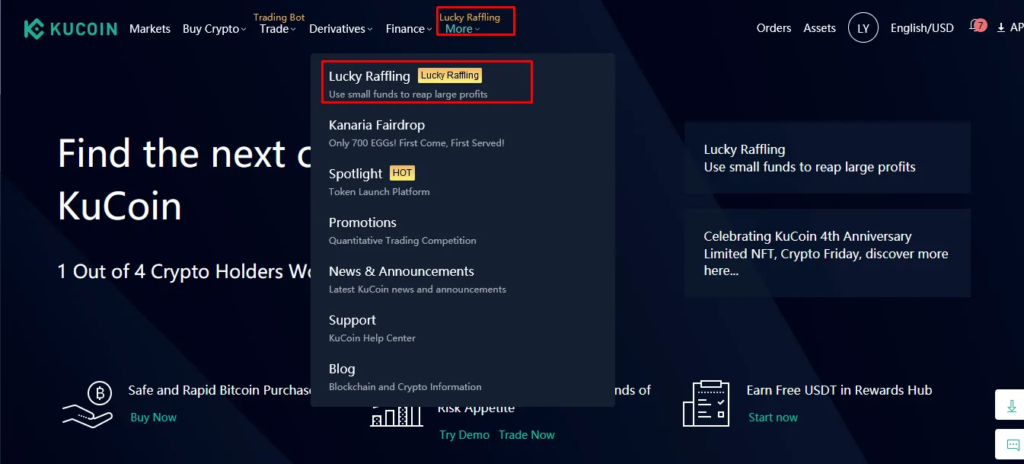Image resolution: width=1024 pixels, height=464 pixels.
Task: Click the clipboard Rewards Hub icon
Action: pos(705,403)
